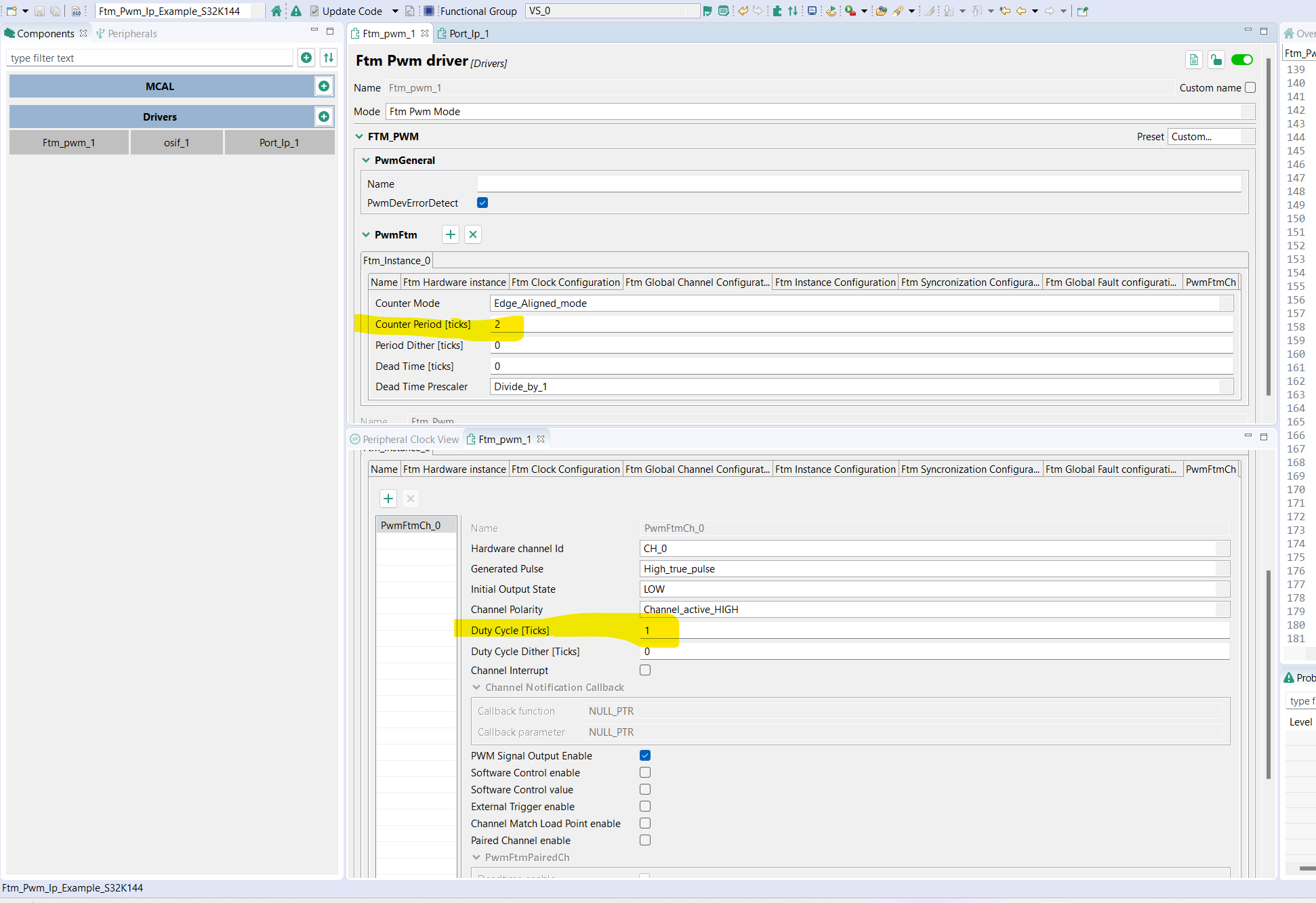Collapse the PwmGeneral section

coord(366,160)
